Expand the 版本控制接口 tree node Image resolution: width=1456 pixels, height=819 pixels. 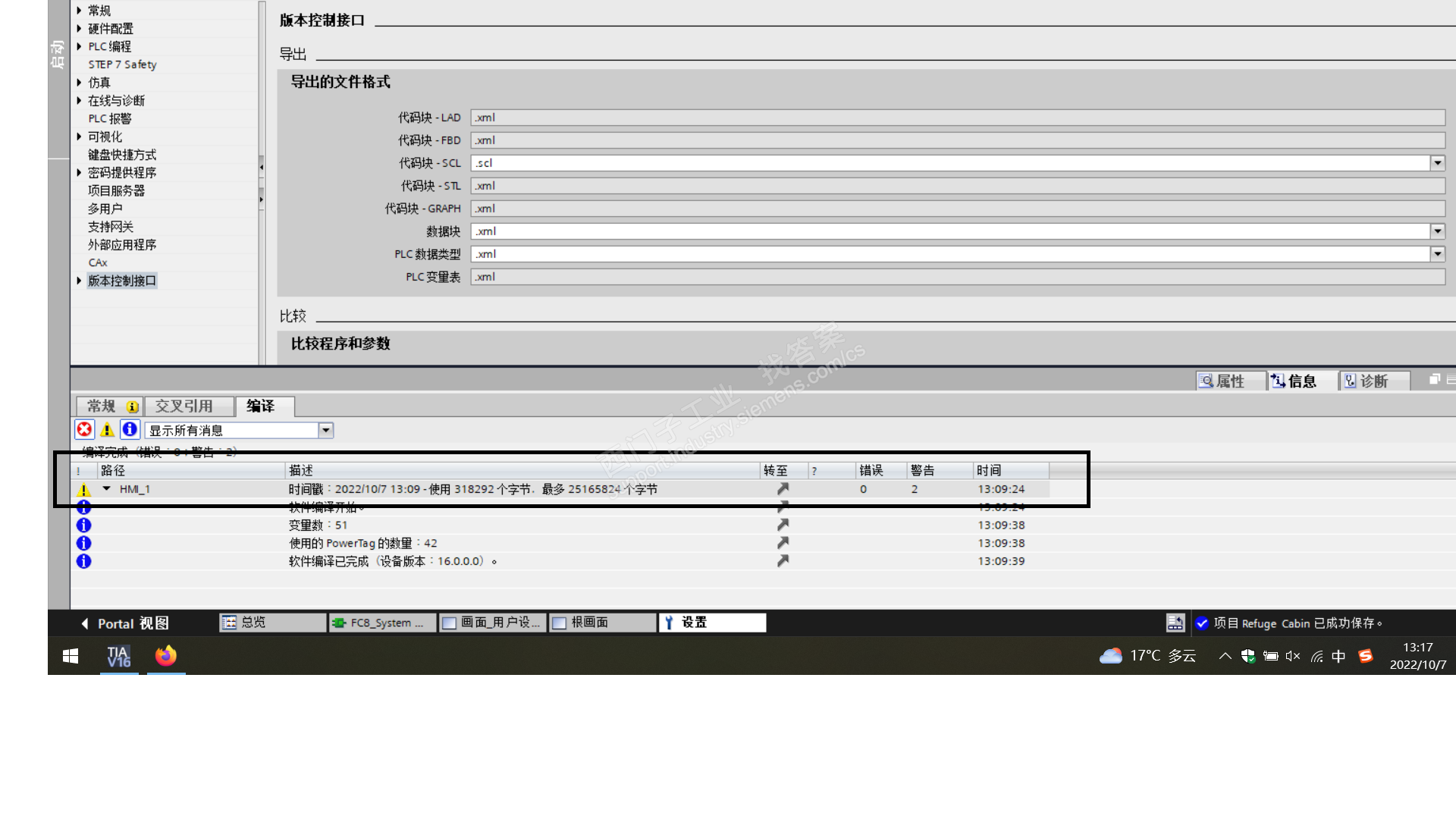[79, 281]
